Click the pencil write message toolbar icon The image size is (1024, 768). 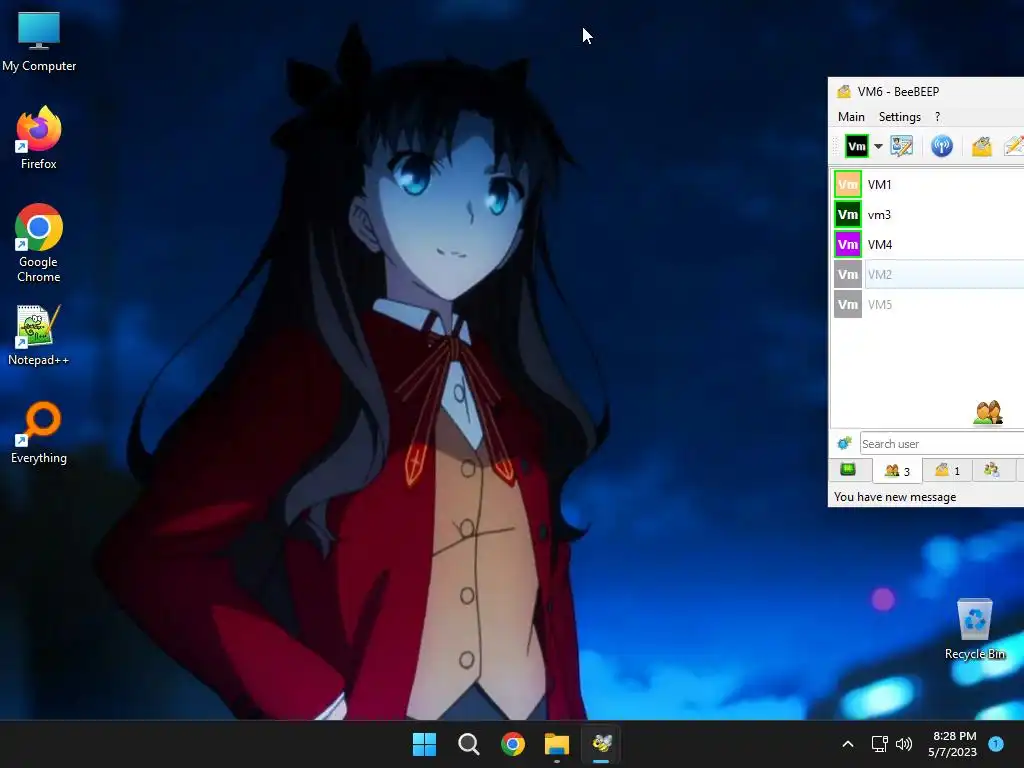1014,146
